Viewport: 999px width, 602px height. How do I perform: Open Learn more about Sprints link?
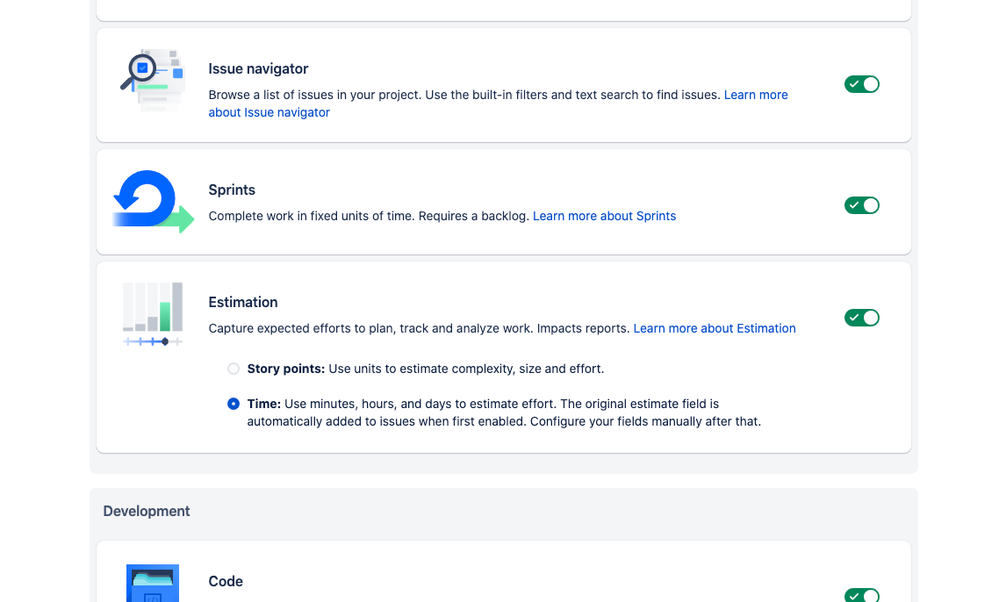[x=604, y=216]
